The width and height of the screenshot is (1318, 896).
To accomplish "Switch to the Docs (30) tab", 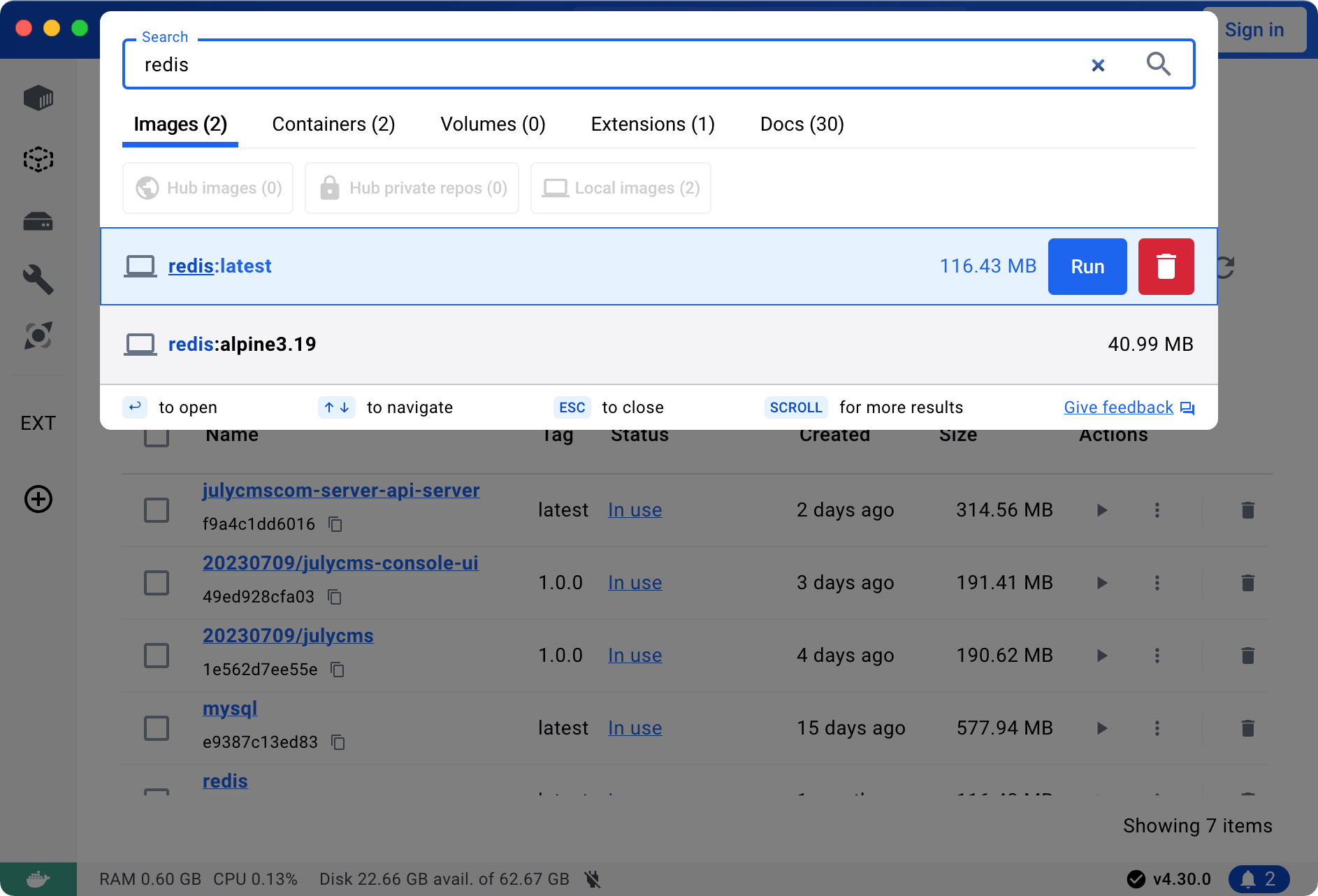I will pyautogui.click(x=802, y=124).
